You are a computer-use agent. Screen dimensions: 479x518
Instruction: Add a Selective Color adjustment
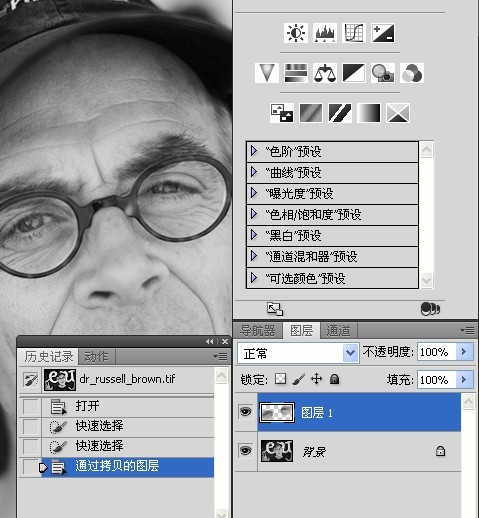click(x=398, y=113)
